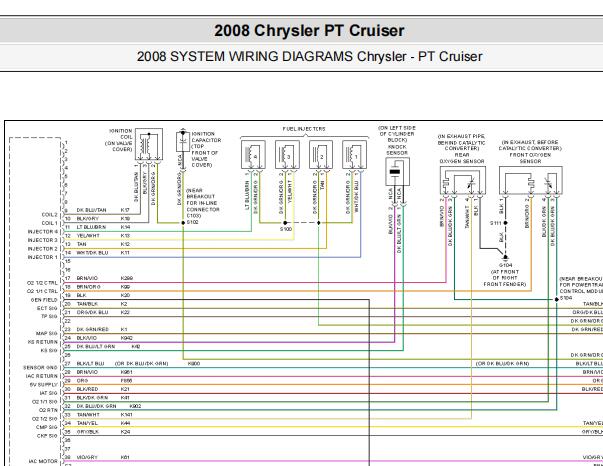Click the 'INJECTOR 1' pin label

tap(43, 257)
